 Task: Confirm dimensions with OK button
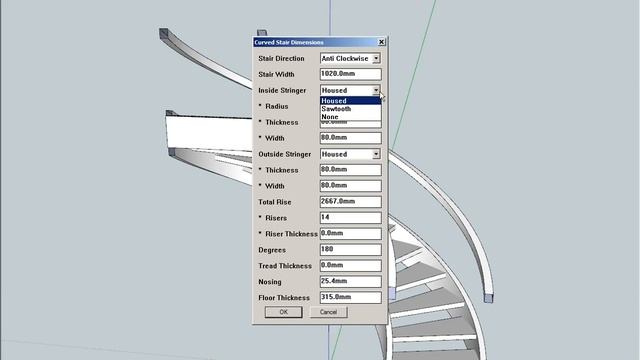tap(284, 312)
